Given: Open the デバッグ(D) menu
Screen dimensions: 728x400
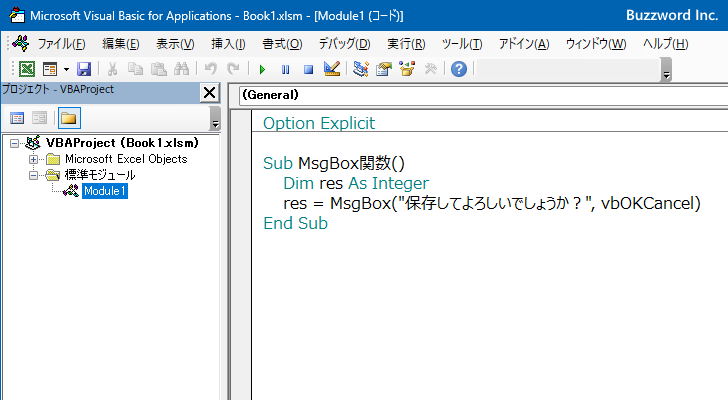Looking at the screenshot, I should 344,44.
